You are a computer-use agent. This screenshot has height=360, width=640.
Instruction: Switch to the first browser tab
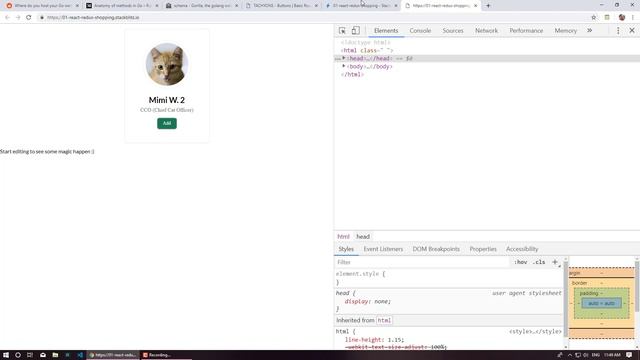(41, 6)
